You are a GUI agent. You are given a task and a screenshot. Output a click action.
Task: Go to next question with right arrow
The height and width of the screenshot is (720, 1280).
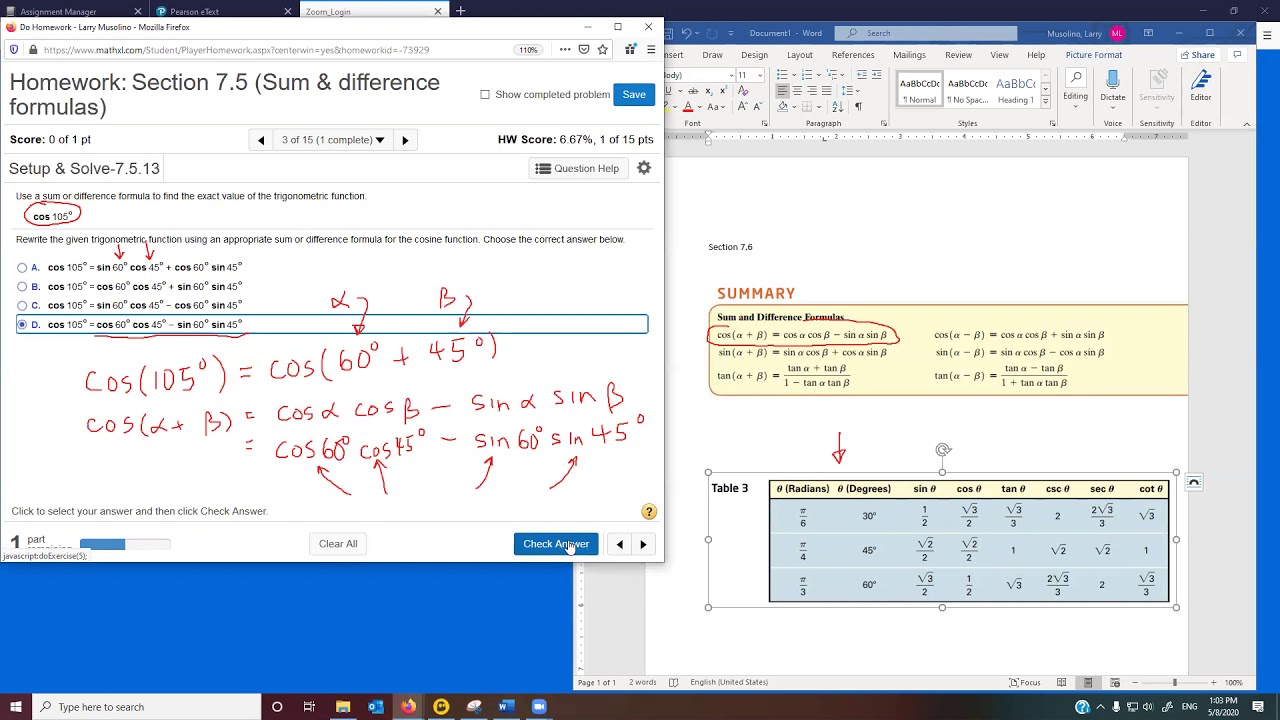pyautogui.click(x=405, y=140)
